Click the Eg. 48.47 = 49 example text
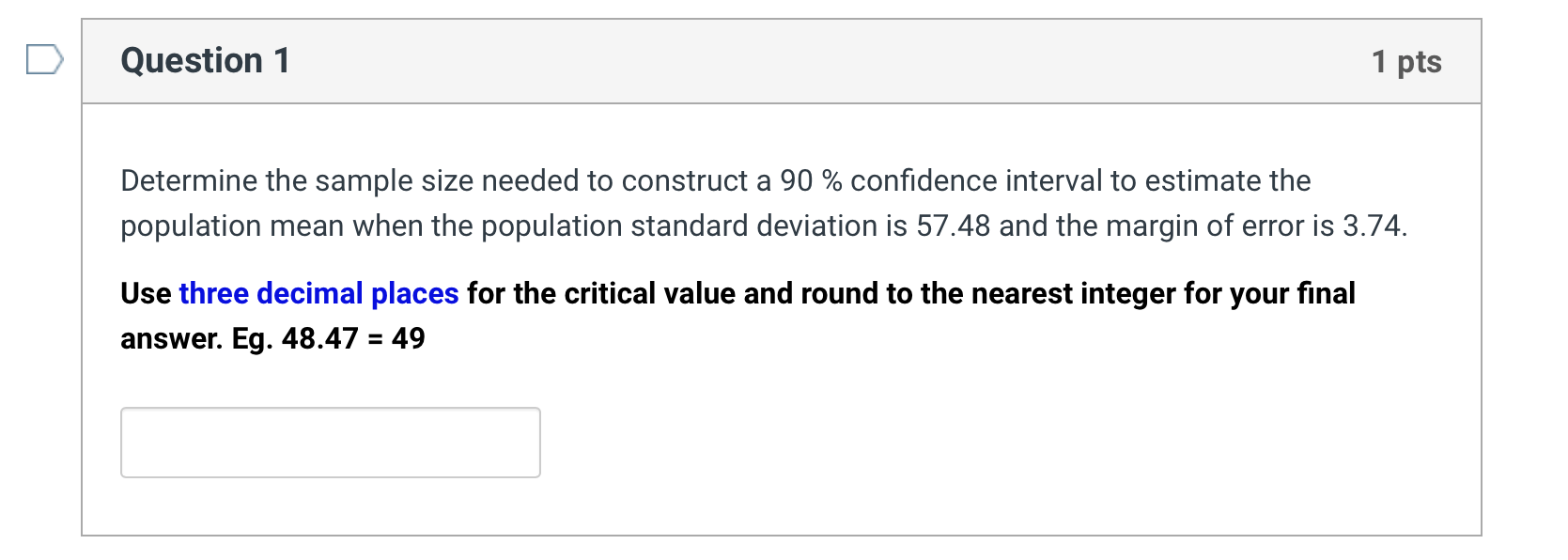Screen dimensions: 1568x560 329,337
